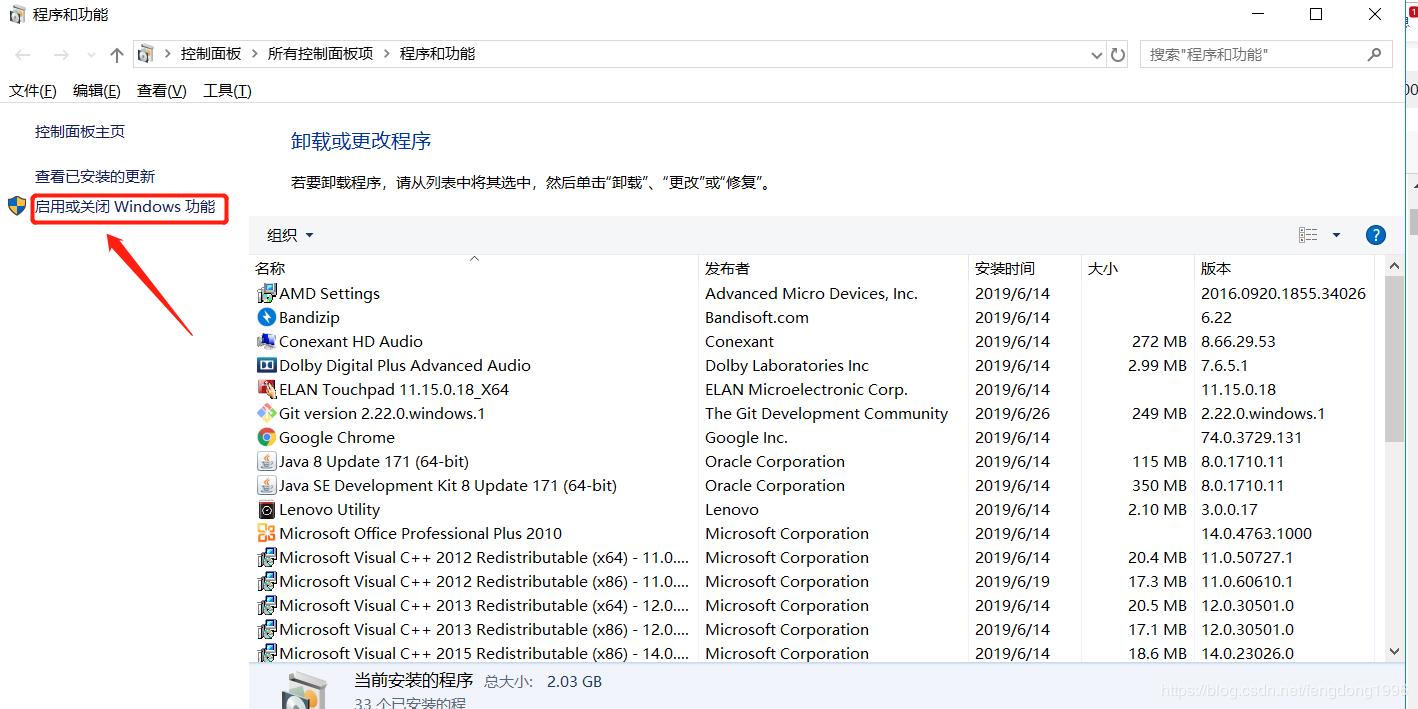
Task: Click the scrollbar down arrow of list
Action: (x=1394, y=651)
